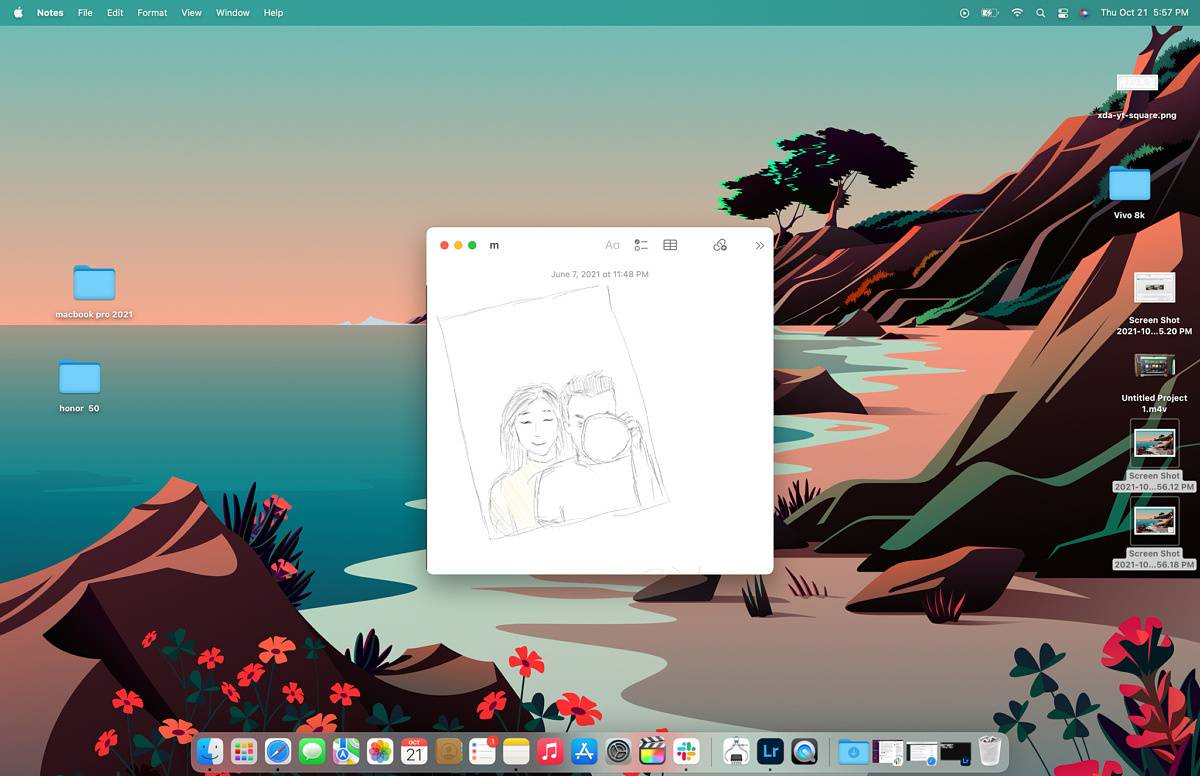Viewport: 1200px width, 776px height.
Task: Open the Notes application menu
Action: pyautogui.click(x=50, y=13)
